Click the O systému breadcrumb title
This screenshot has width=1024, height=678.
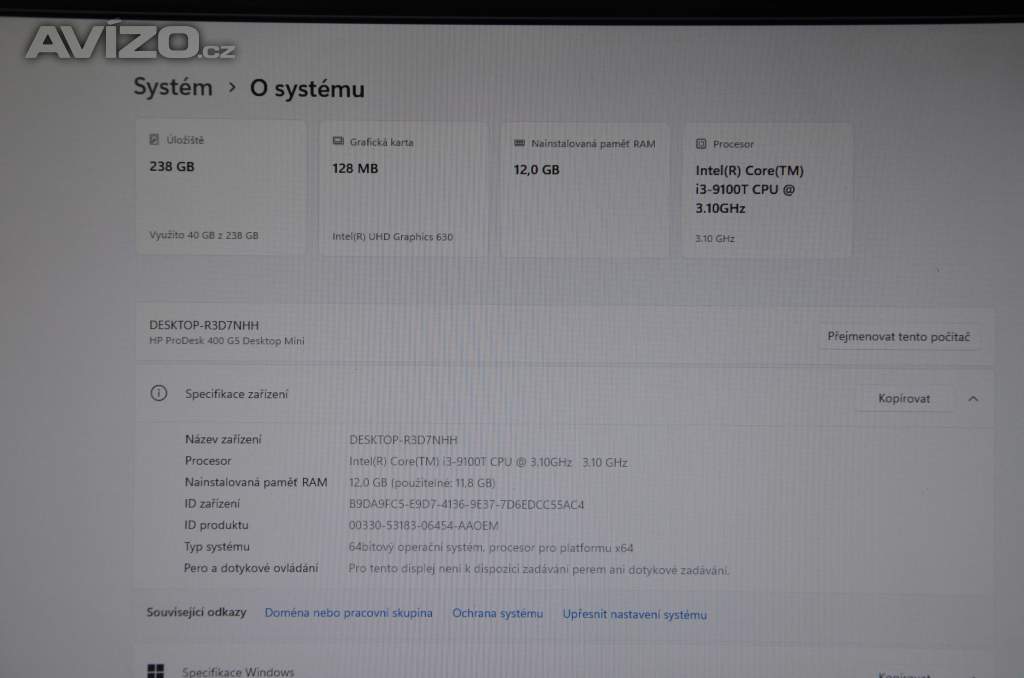point(307,89)
